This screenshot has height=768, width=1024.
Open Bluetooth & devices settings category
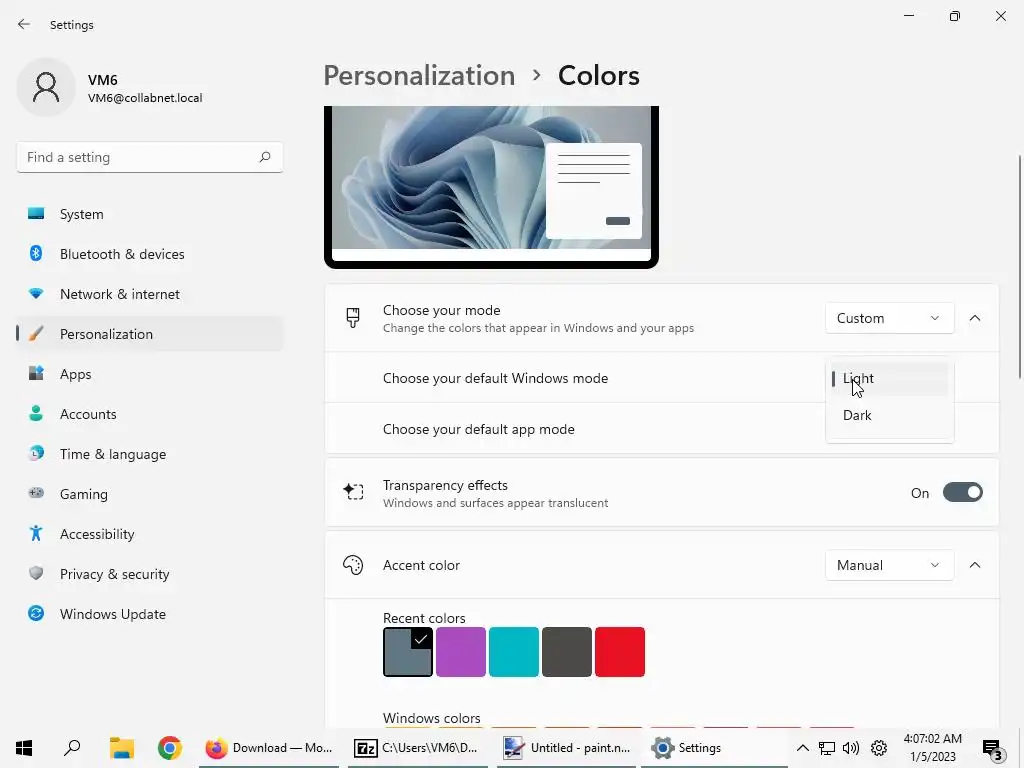150,253
